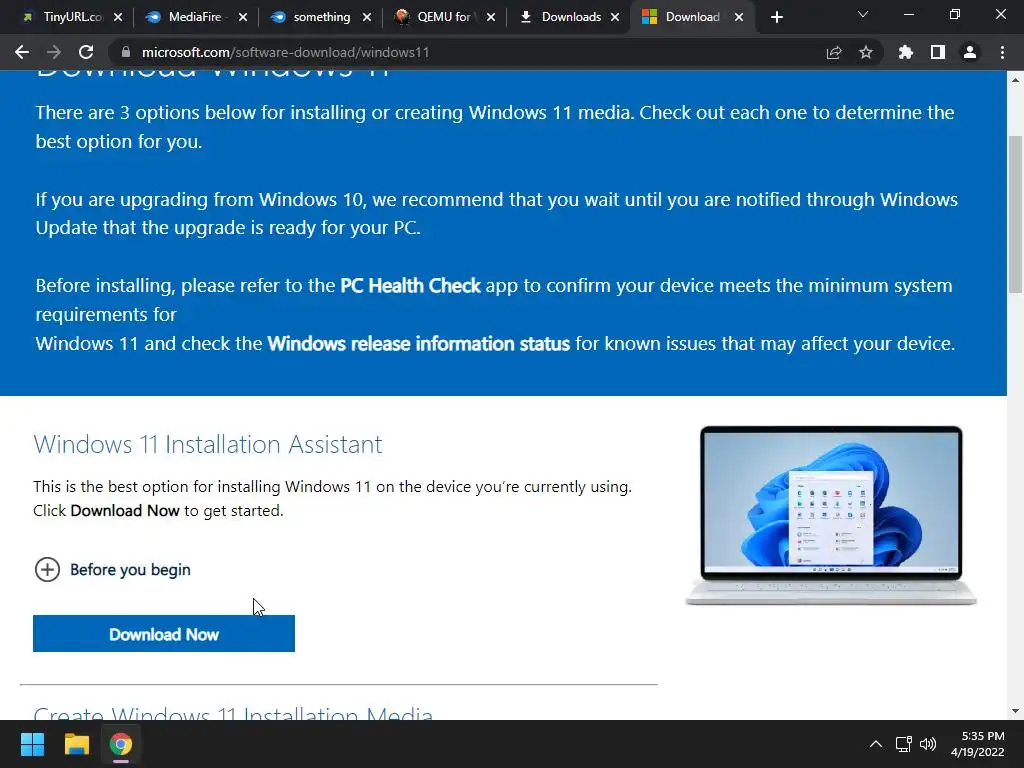The image size is (1024, 768).
Task: Open Windows release information status link
Action: point(419,344)
